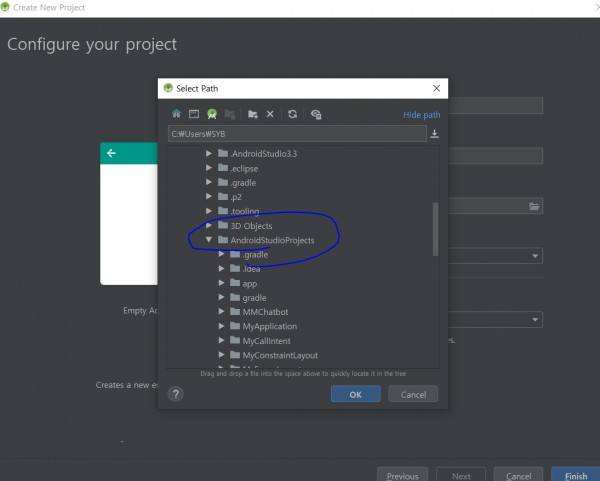600x481 pixels.
Task: Select the app folder row
Action: point(243,284)
